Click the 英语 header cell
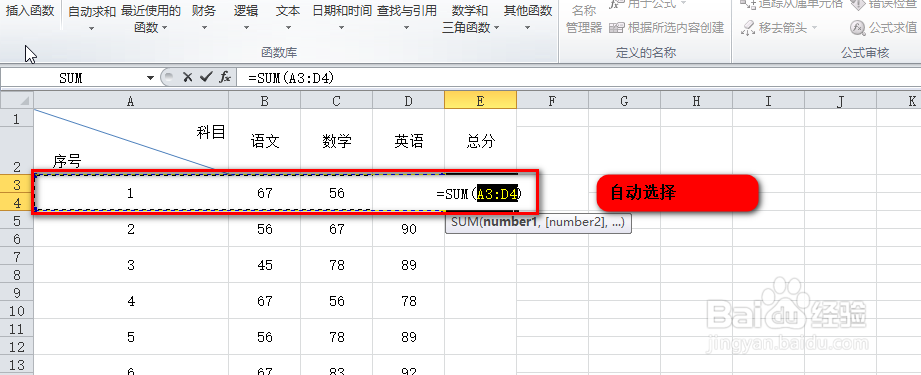This screenshot has width=921, height=375. click(x=409, y=142)
